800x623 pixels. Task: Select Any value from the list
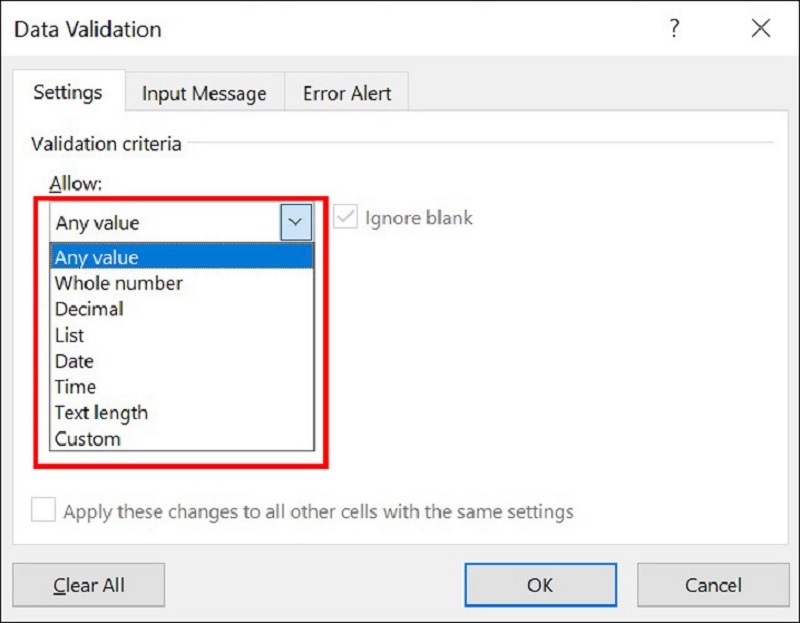[97, 257]
